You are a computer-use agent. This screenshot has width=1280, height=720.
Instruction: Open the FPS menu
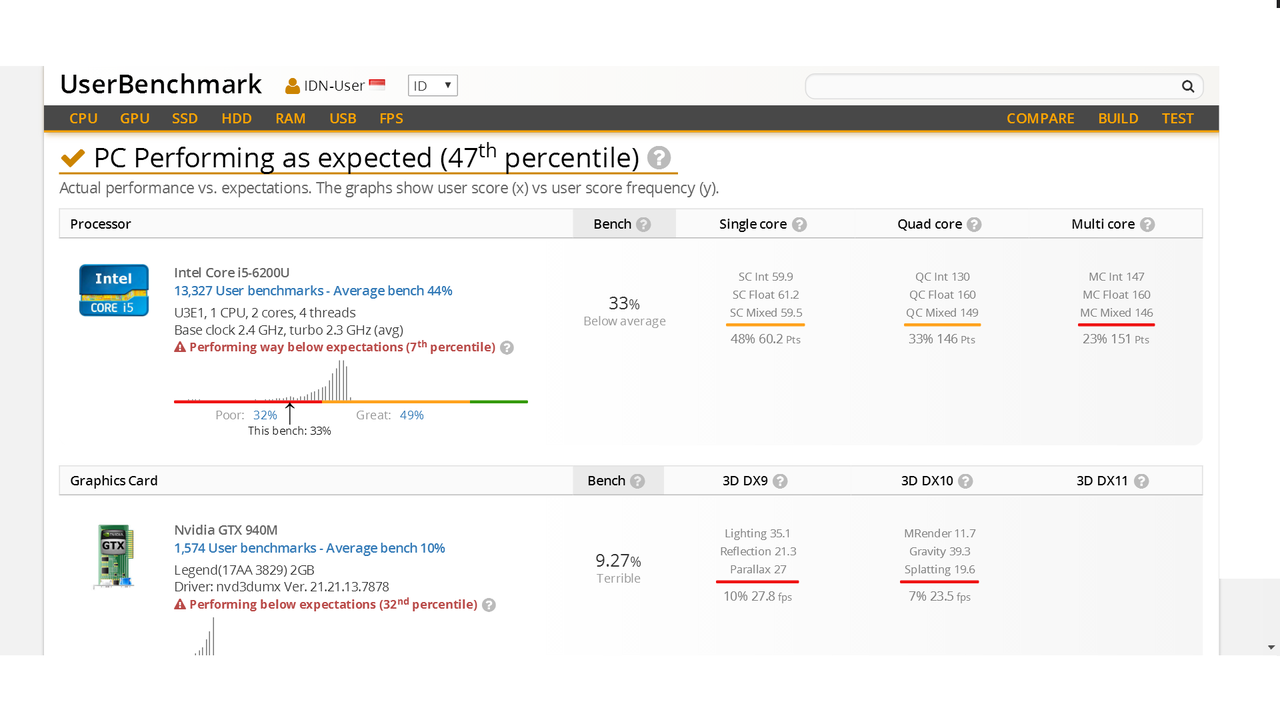tap(391, 118)
